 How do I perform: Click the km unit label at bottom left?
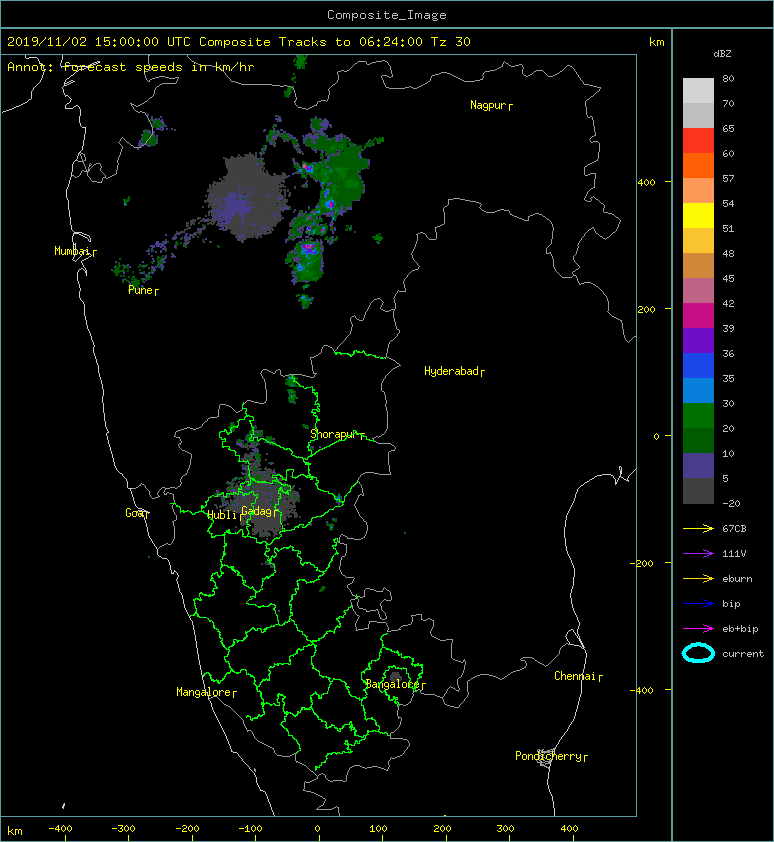(x=15, y=831)
